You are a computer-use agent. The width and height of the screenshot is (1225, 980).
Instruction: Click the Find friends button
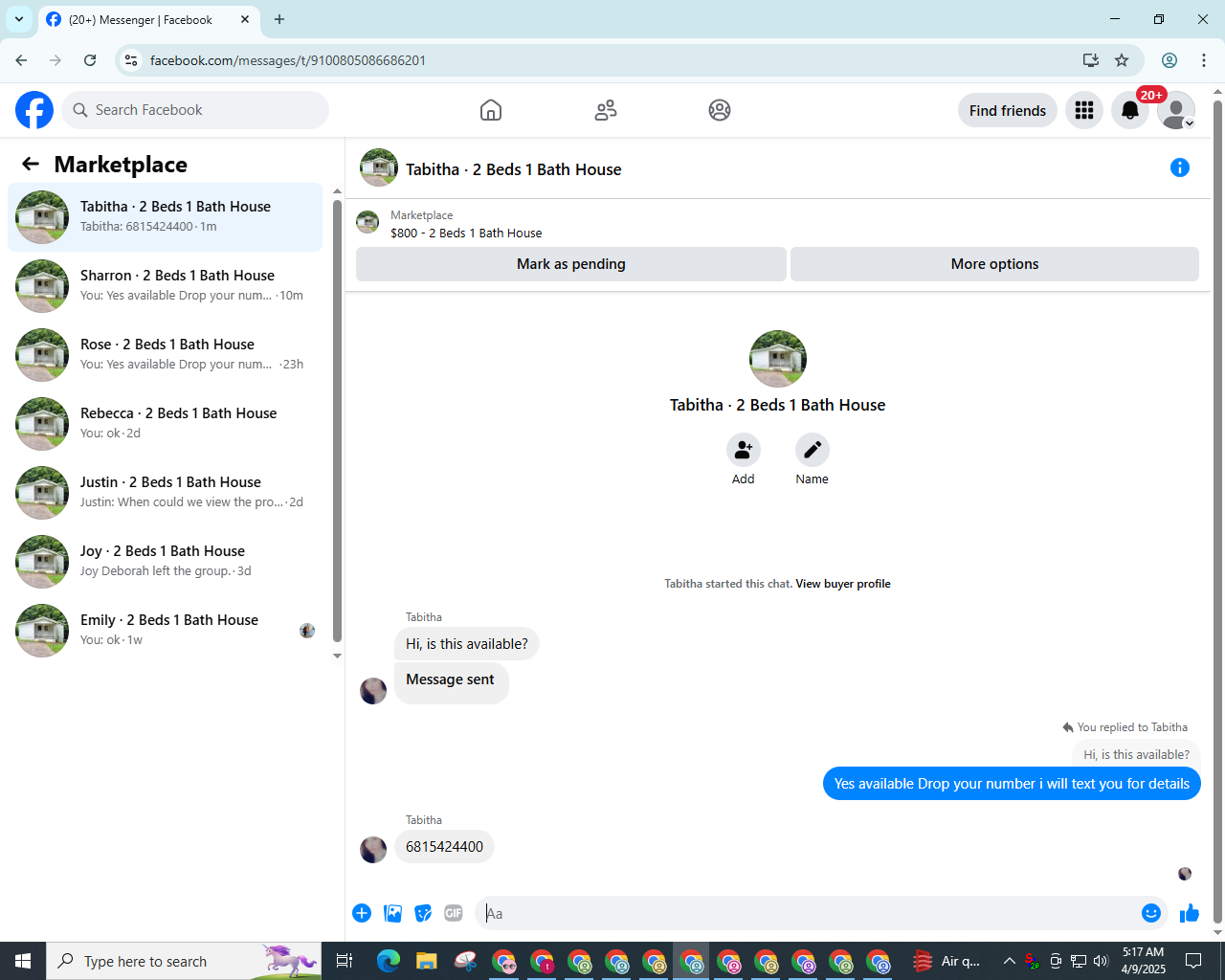(x=1008, y=110)
